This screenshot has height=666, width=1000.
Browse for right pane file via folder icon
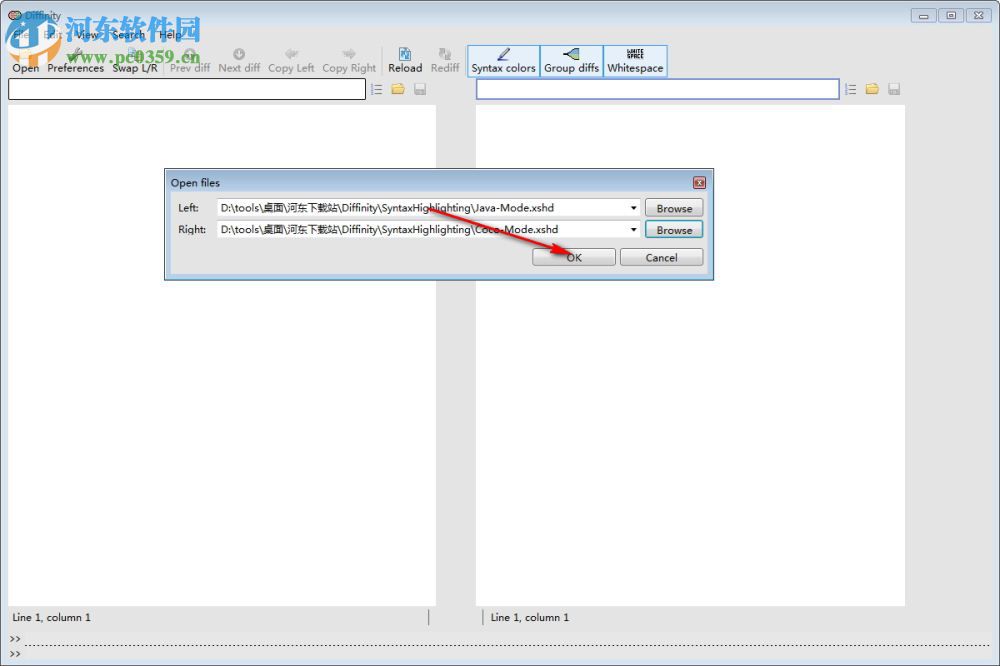point(872,89)
